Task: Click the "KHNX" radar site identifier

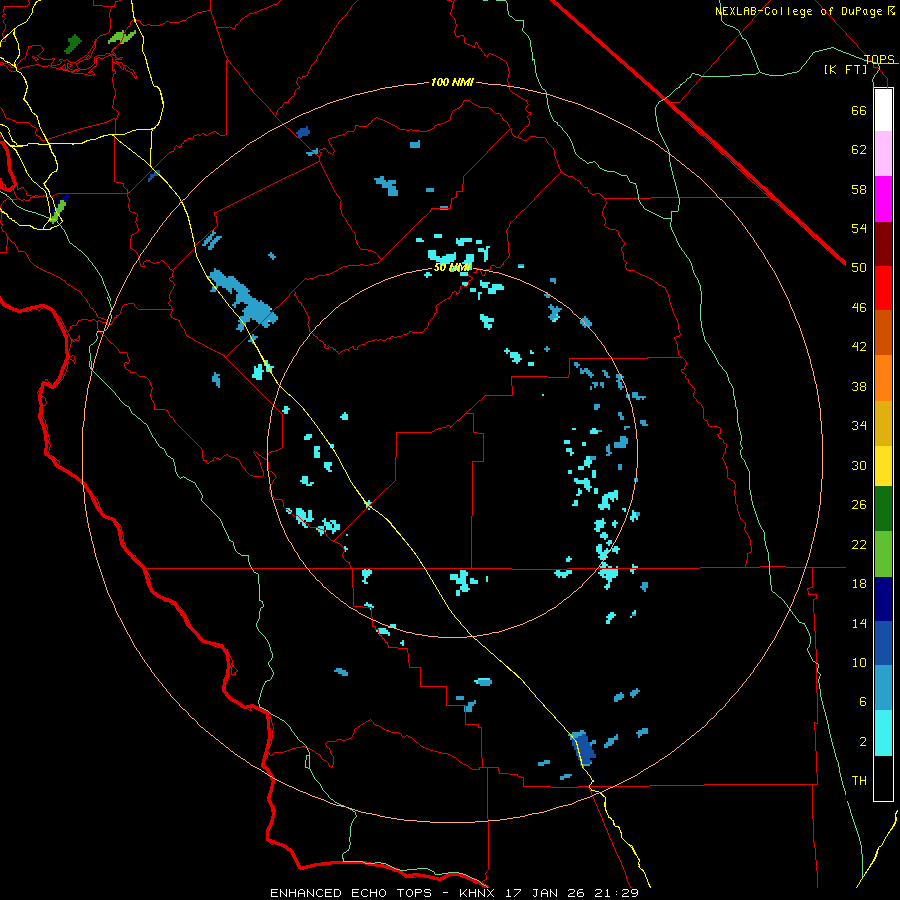Action: pos(478,893)
